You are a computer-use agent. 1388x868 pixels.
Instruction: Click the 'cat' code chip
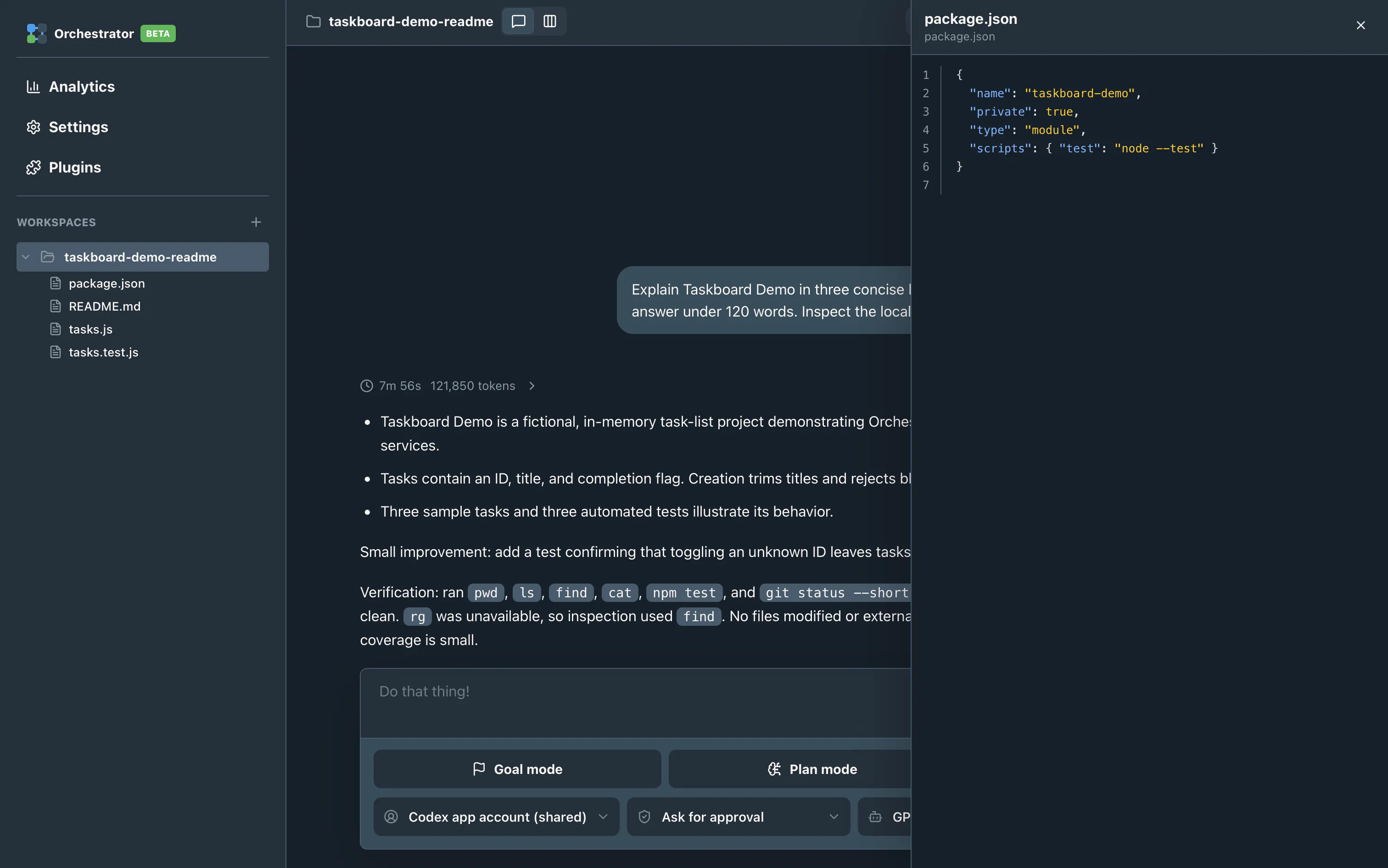click(620, 592)
